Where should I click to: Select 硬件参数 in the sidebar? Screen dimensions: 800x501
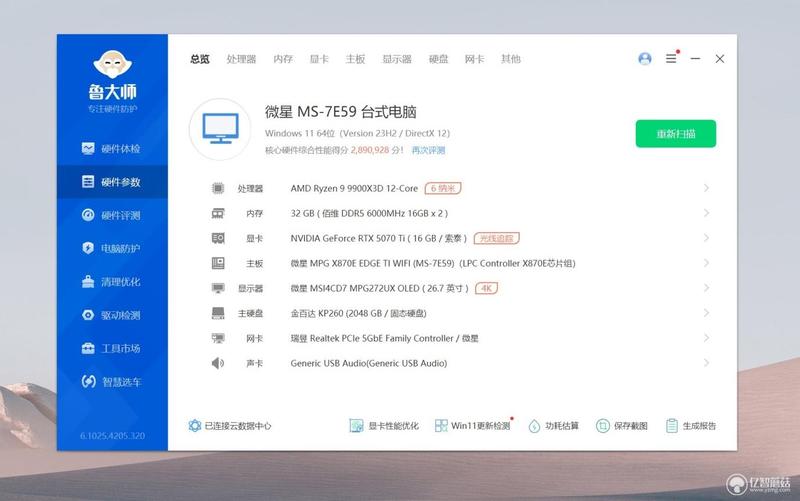click(112, 182)
